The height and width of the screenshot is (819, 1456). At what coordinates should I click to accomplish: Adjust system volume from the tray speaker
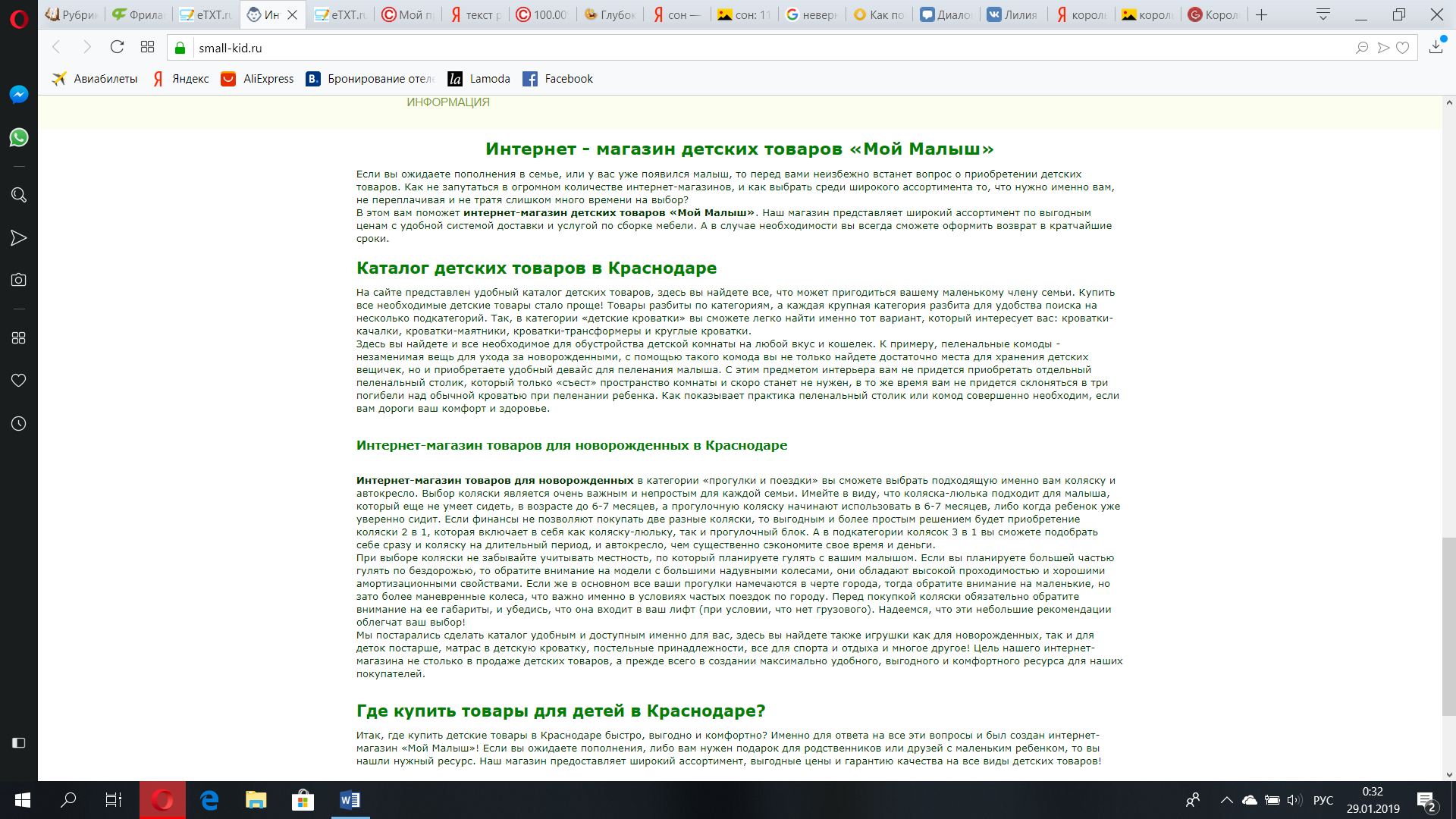pos(1295,800)
